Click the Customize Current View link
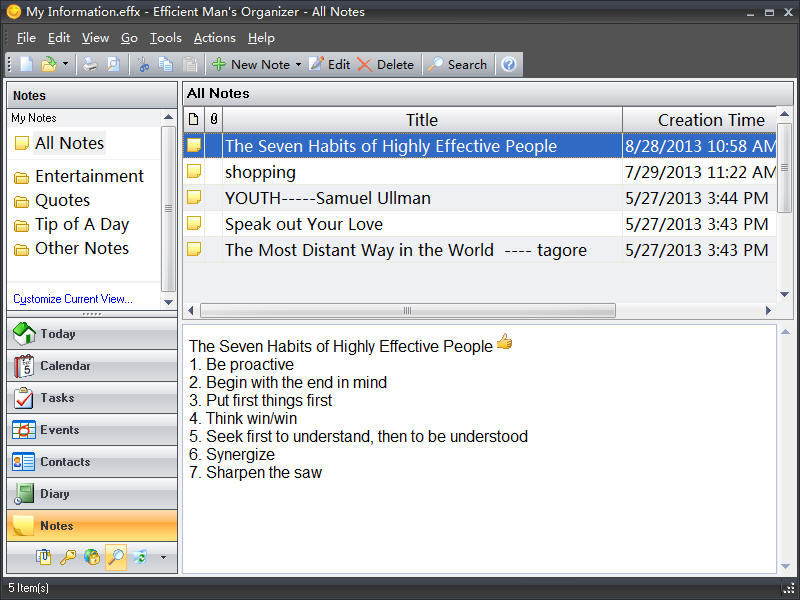The image size is (800, 600). click(x=73, y=299)
